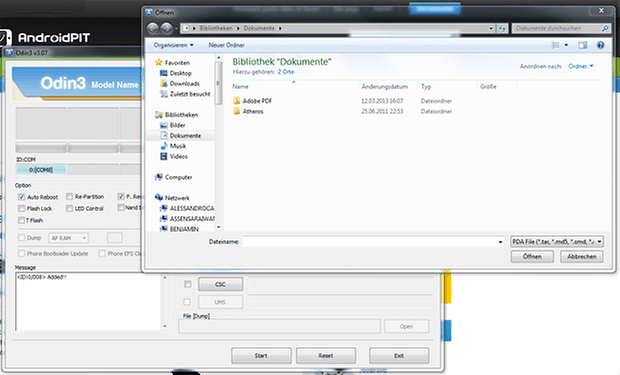Toggle the UMS checkbox in Odin3
The image size is (620, 375).
tap(187, 302)
